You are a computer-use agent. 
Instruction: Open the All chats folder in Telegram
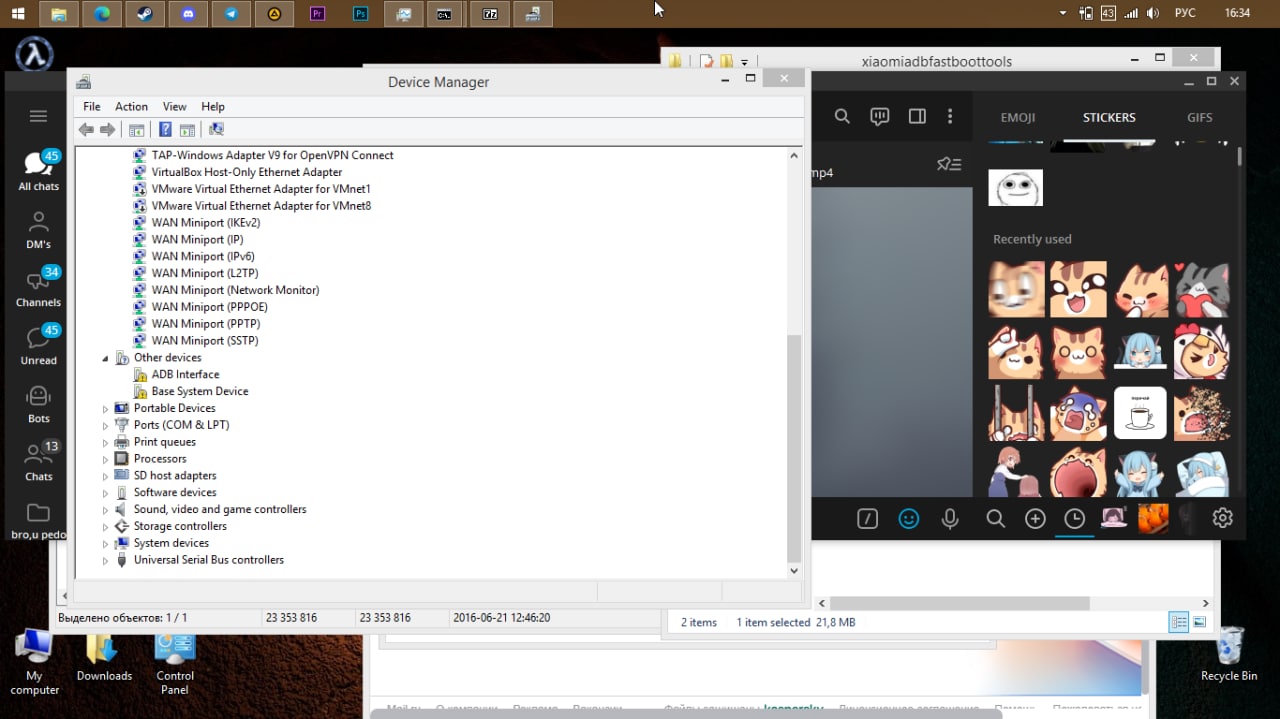[38, 169]
